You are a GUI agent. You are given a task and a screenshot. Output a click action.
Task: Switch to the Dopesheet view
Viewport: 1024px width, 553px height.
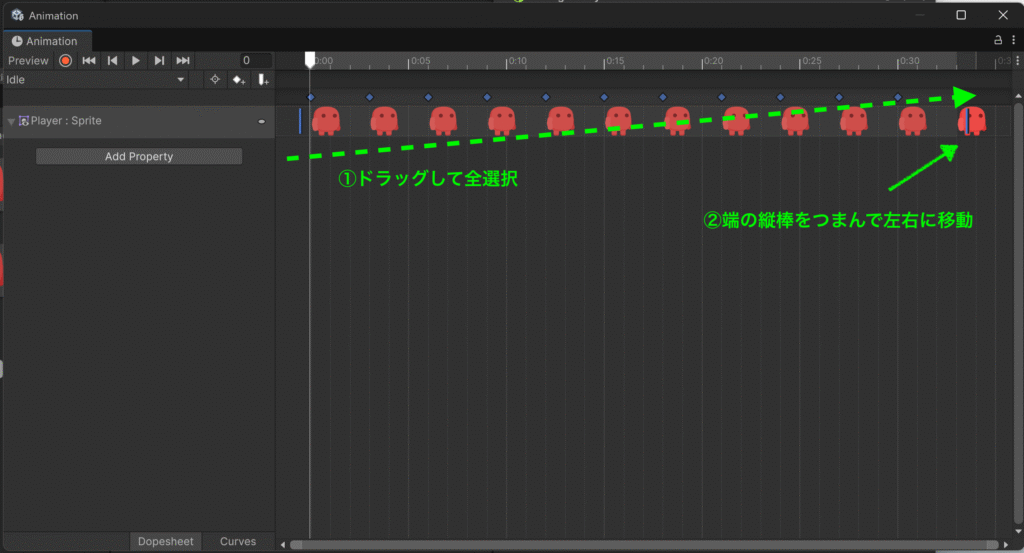pos(166,541)
